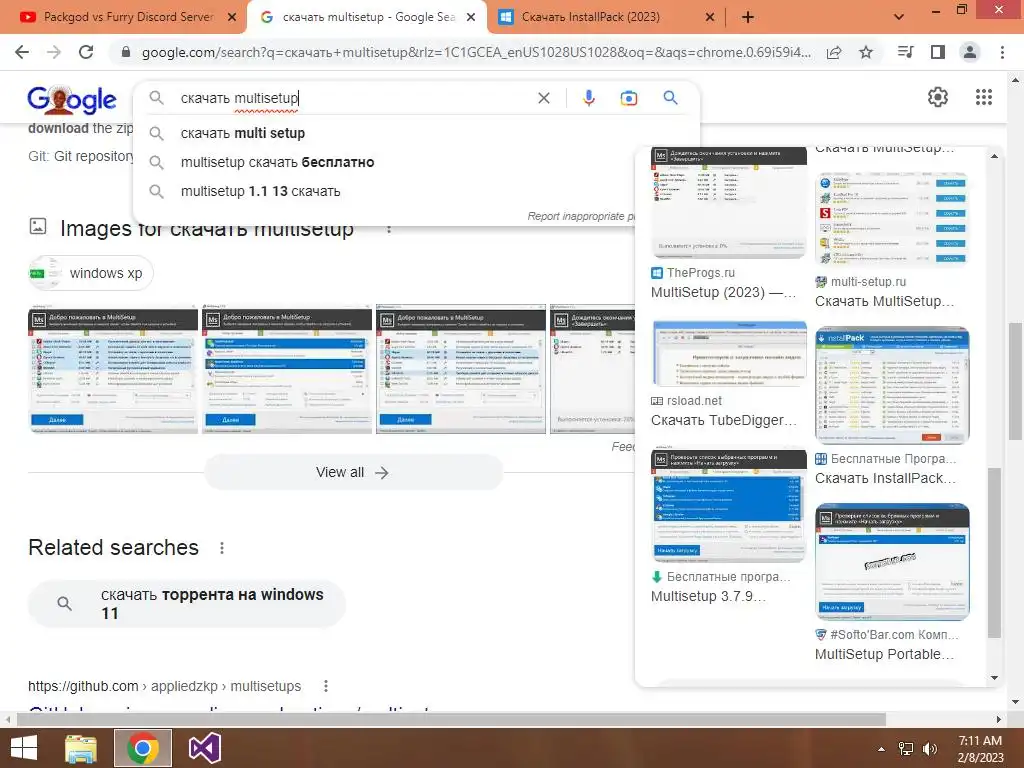Open the browser side panel
Screen dimensions: 1024x768
[938, 52]
